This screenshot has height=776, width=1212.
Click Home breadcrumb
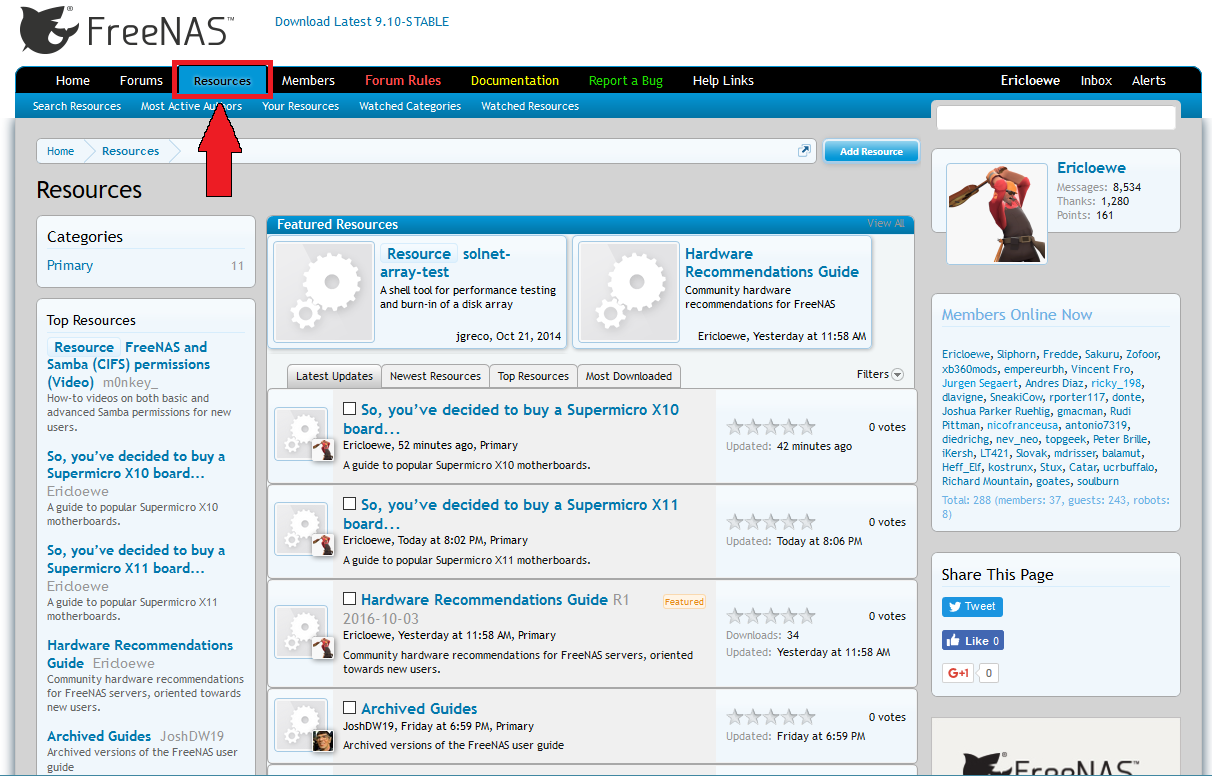coord(60,151)
